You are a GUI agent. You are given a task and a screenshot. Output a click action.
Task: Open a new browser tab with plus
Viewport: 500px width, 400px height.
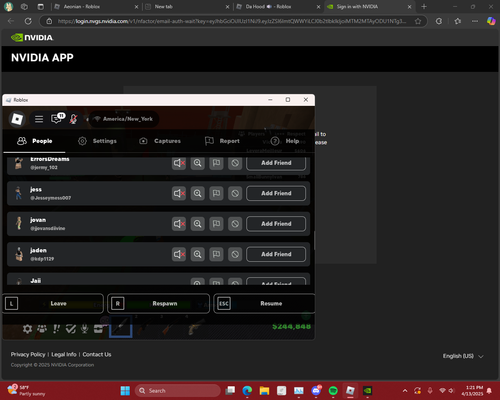[424, 7]
